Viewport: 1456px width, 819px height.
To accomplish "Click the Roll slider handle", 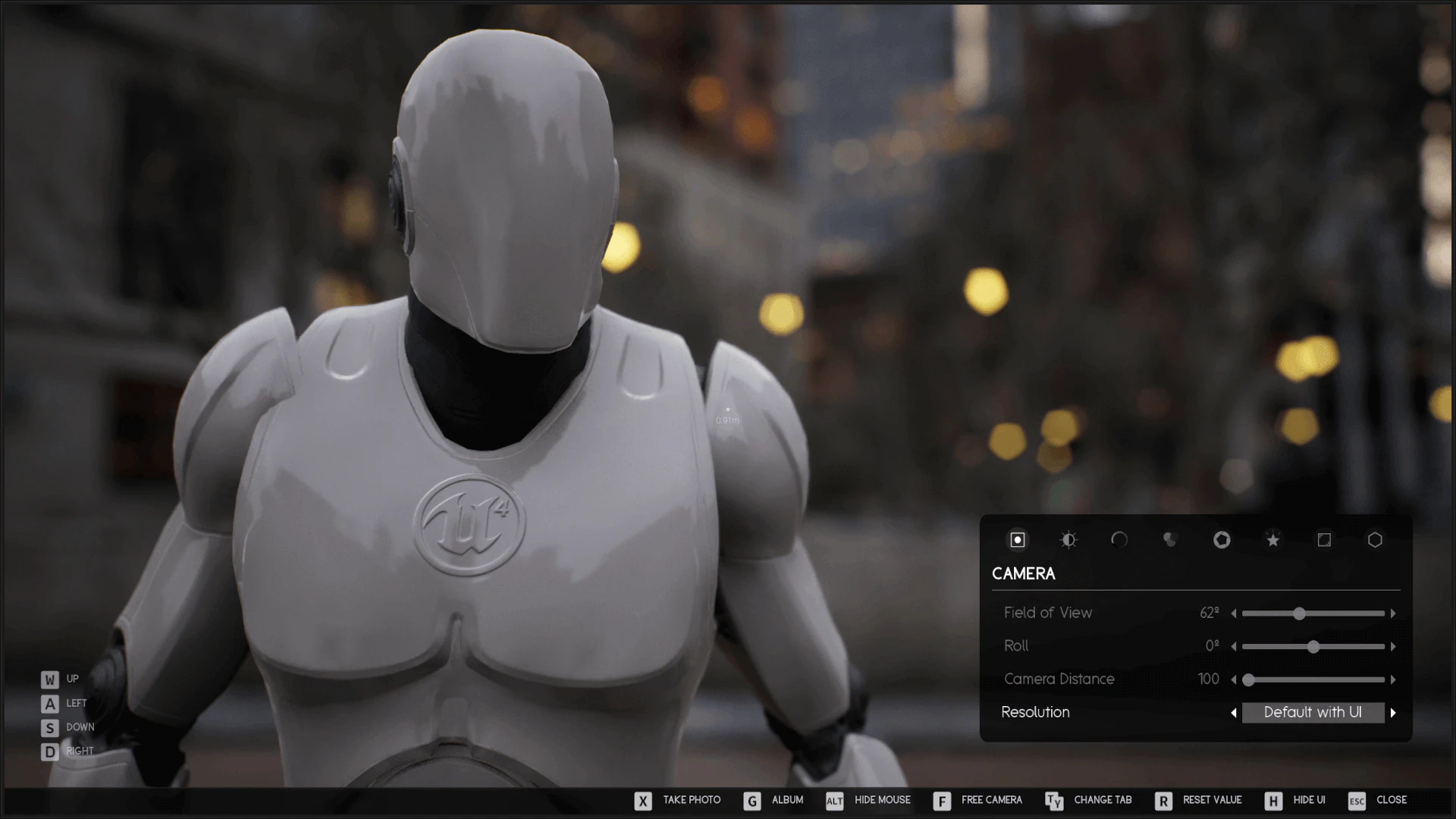I will [x=1313, y=647].
